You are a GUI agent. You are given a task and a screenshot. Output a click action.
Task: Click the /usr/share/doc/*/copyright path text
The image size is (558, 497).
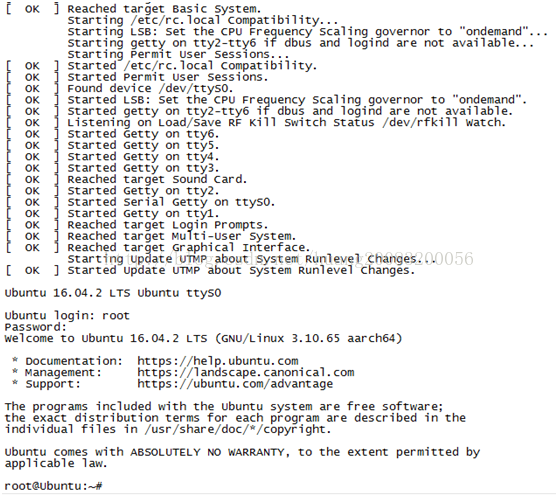click(238, 429)
